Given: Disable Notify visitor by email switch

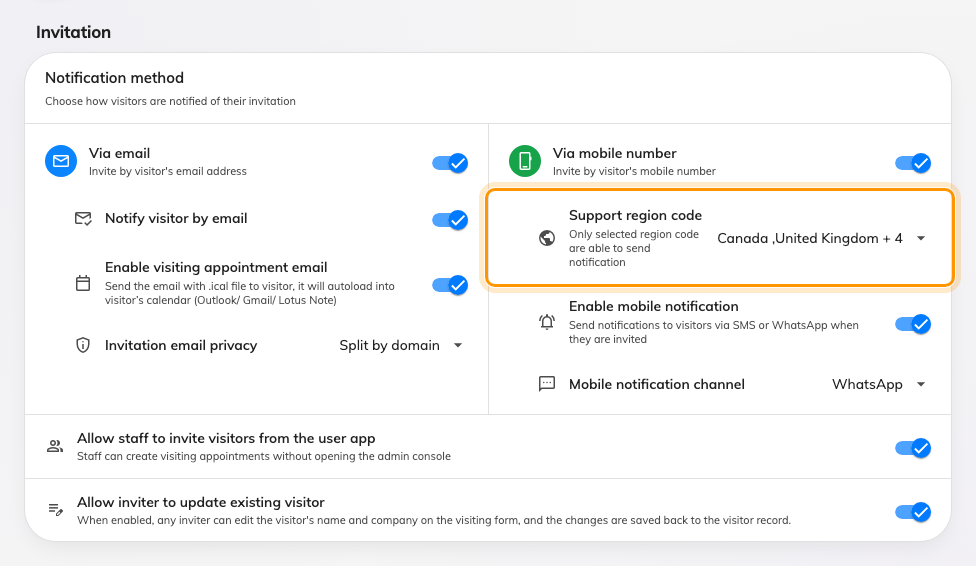Looking at the screenshot, I should pos(450,220).
